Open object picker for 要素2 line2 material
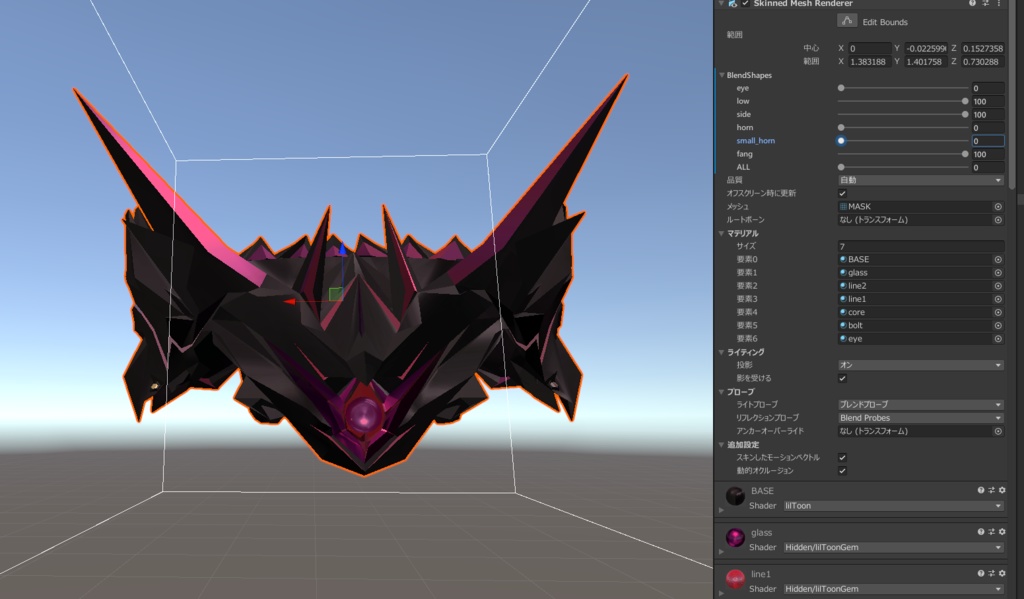The height and width of the screenshot is (599, 1024). tap(998, 286)
